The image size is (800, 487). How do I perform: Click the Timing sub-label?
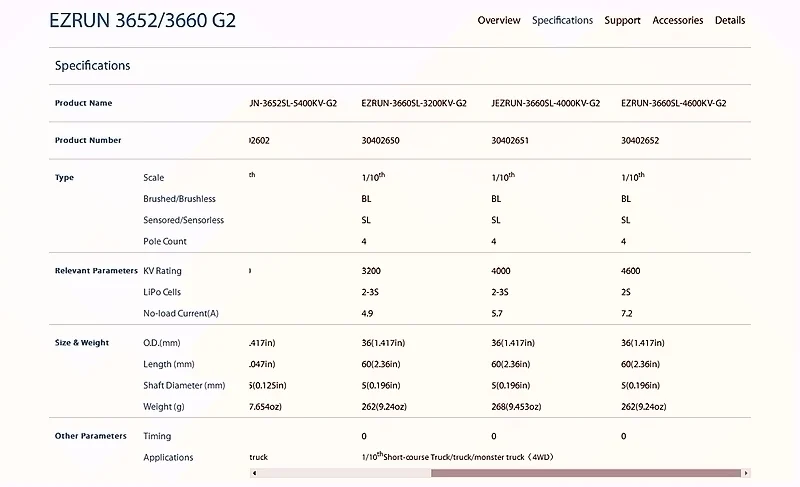click(x=157, y=436)
